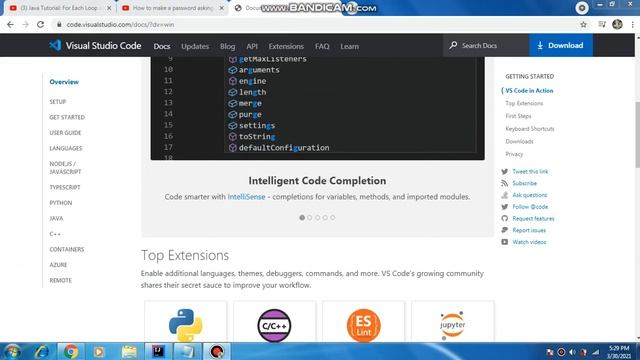Click the icon beside Ask questions
640x360 pixels.
click(504, 195)
